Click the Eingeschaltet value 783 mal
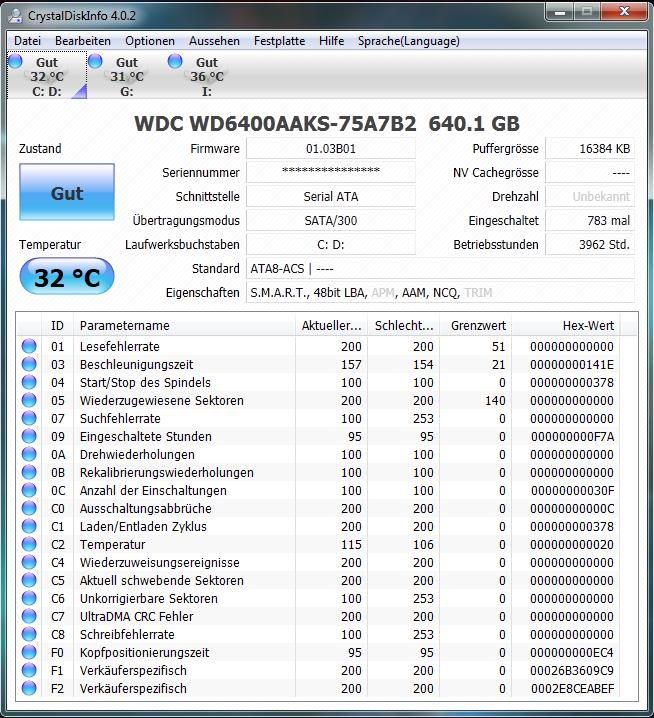Viewport: 654px width, 718px height. click(x=590, y=221)
